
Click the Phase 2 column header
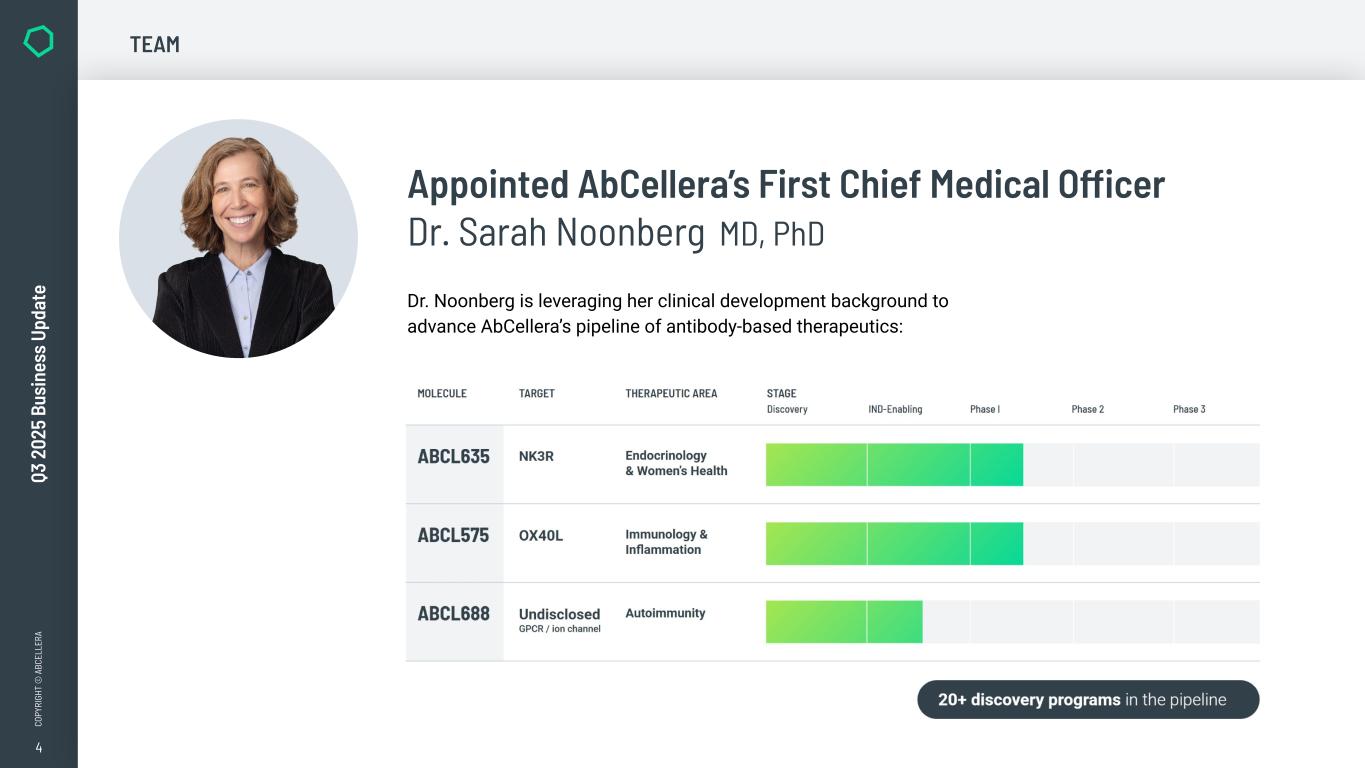click(1087, 409)
